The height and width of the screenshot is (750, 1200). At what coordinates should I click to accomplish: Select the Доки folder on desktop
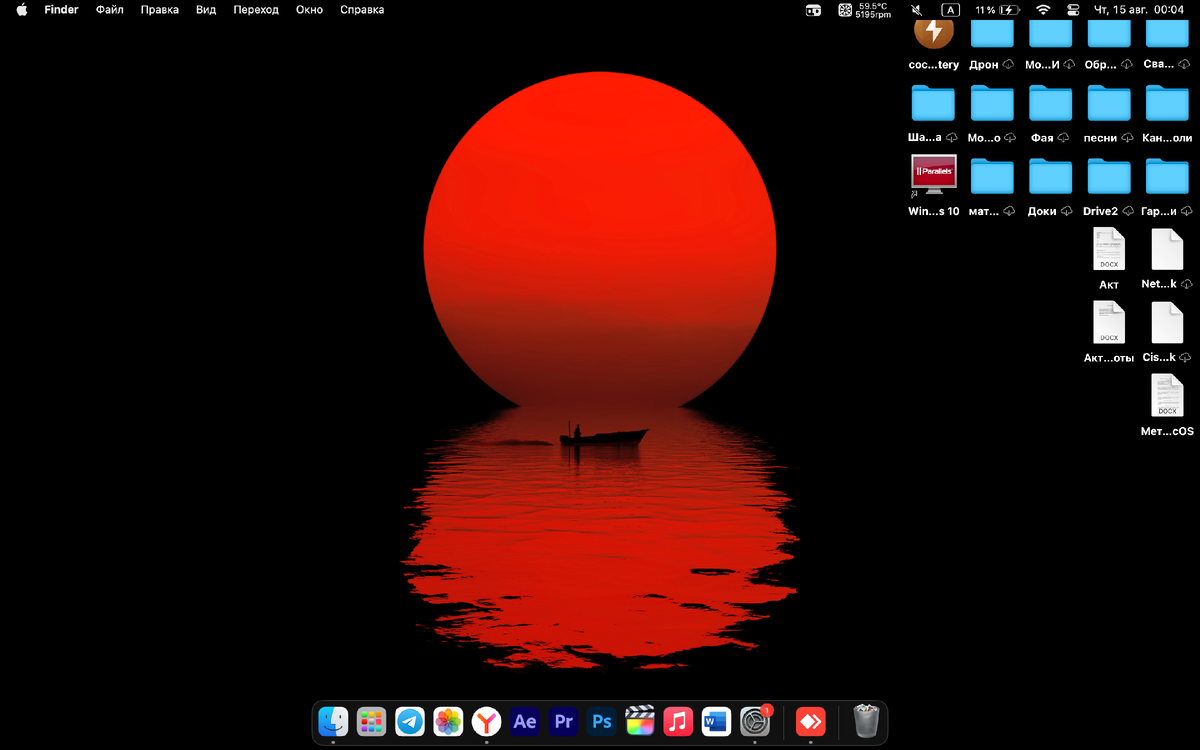click(1051, 177)
